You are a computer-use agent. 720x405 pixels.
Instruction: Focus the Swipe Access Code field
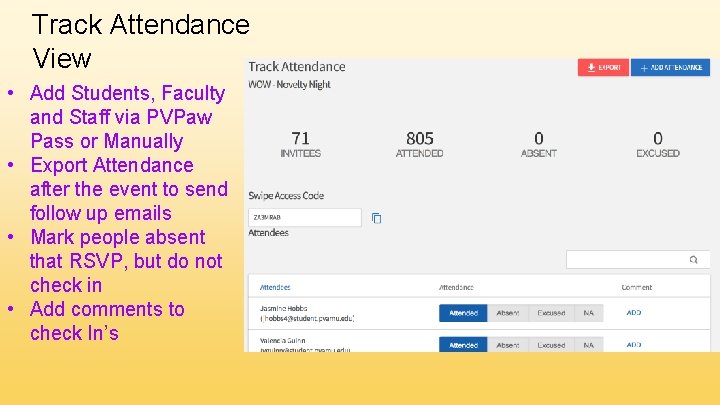tap(304, 217)
